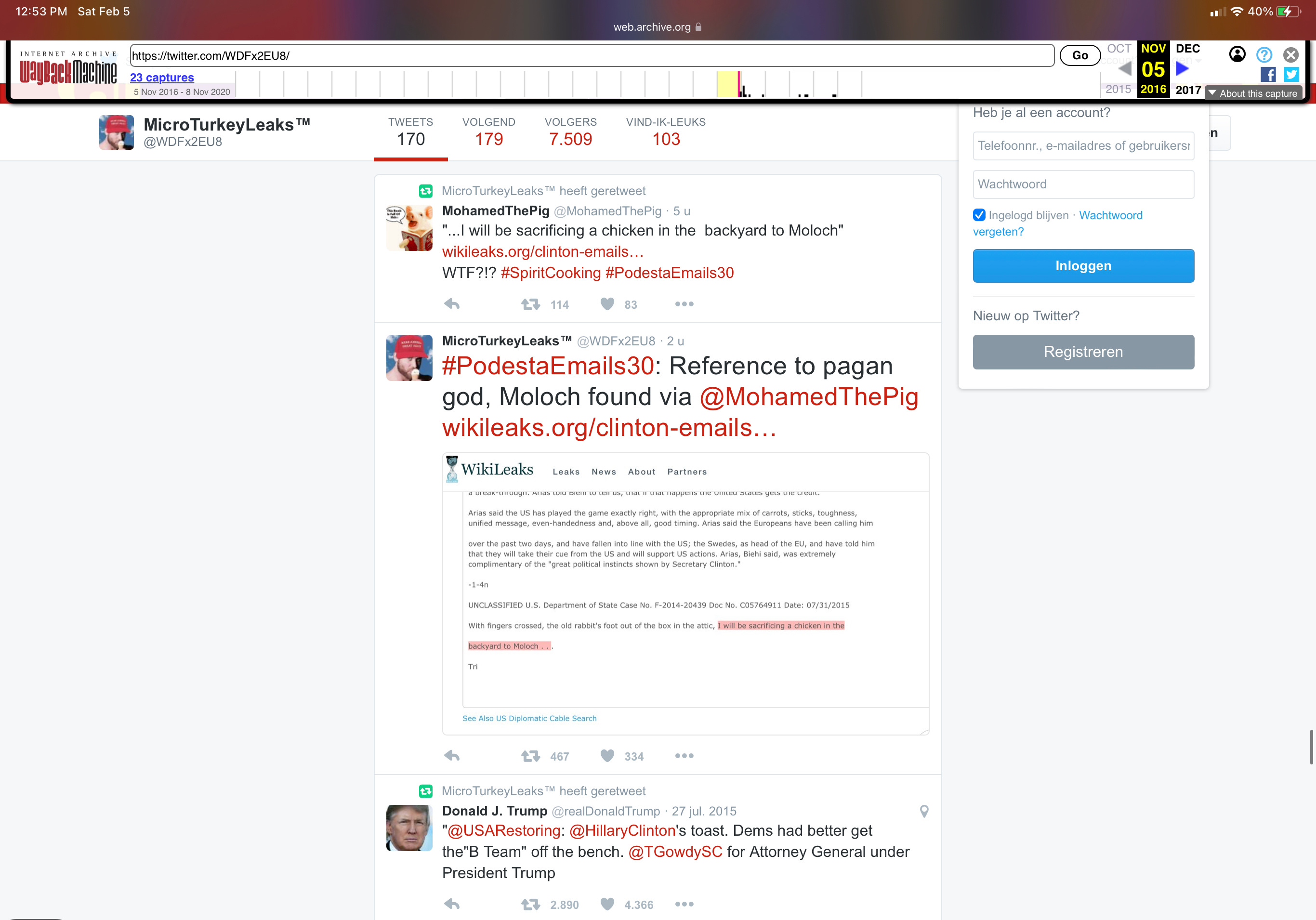Jump to DEC month captures
Screen dimensions: 1316x920
pyautogui.click(x=1187, y=49)
